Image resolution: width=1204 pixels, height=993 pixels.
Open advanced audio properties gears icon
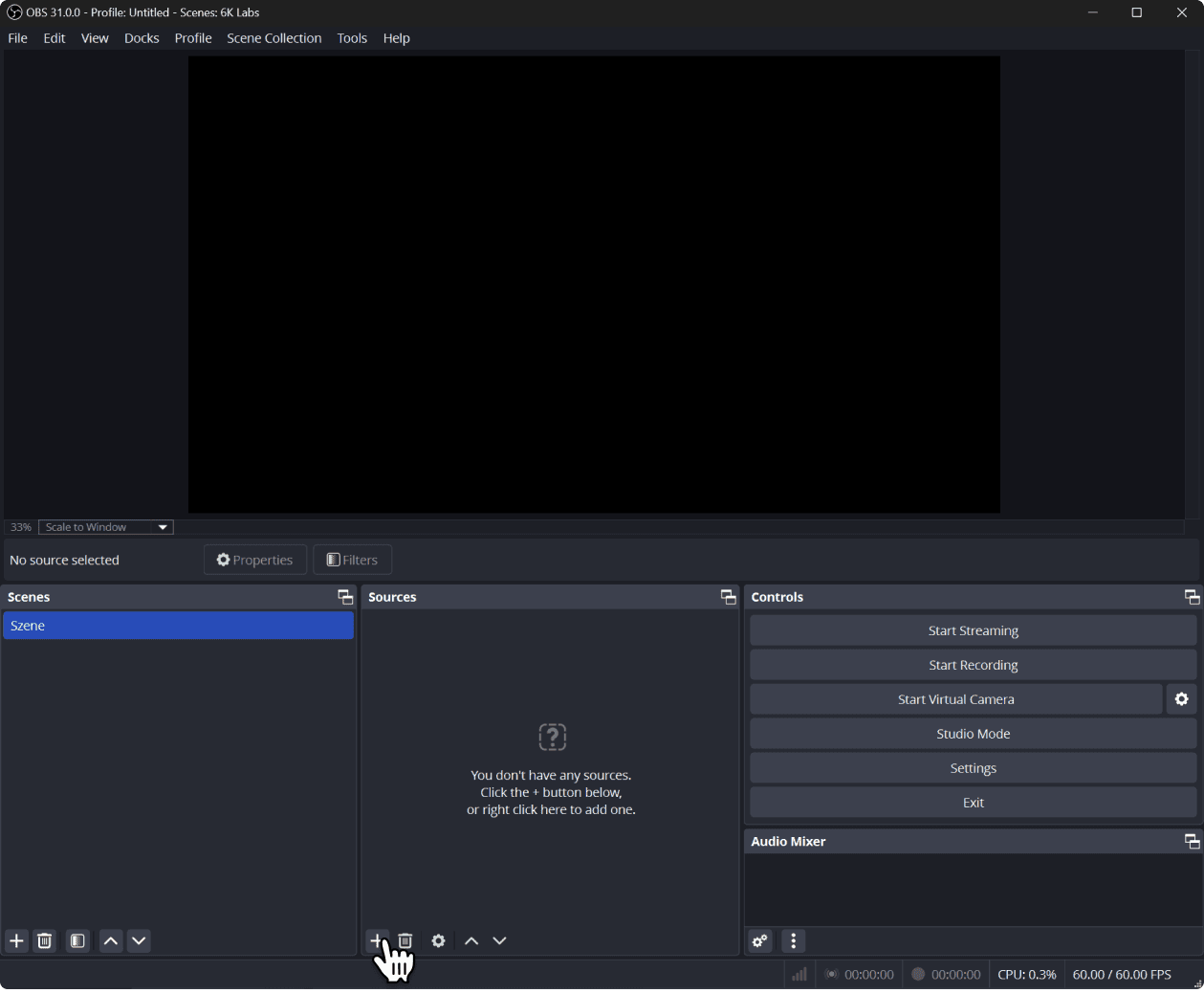pos(760,940)
